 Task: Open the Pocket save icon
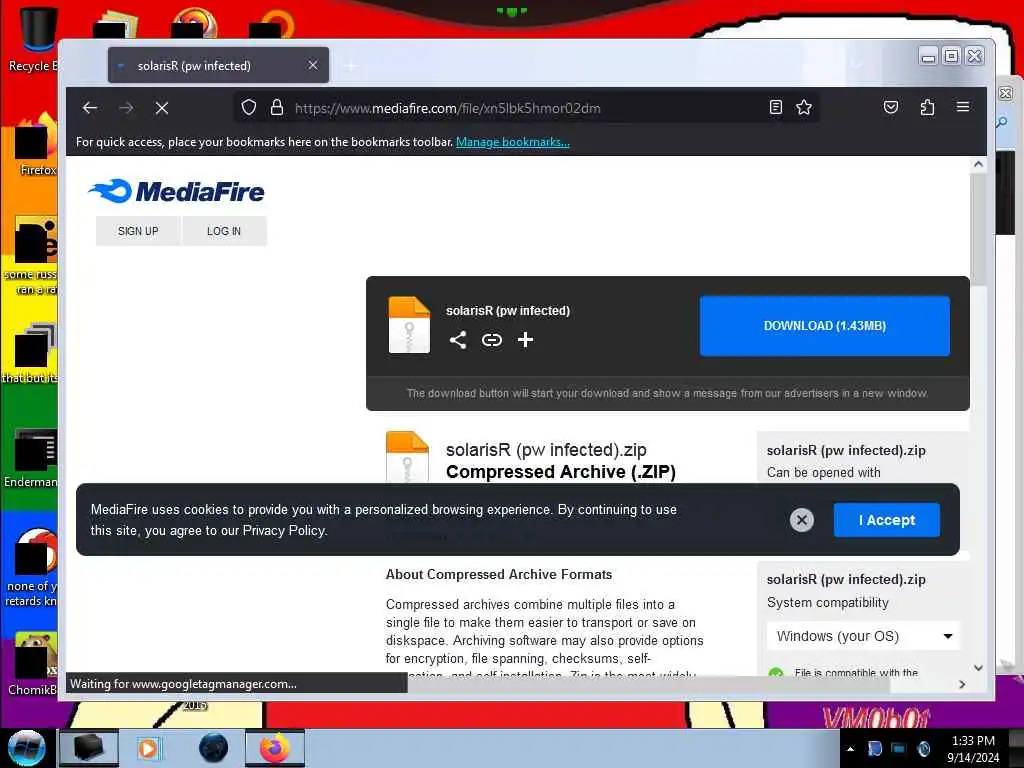coord(891,107)
